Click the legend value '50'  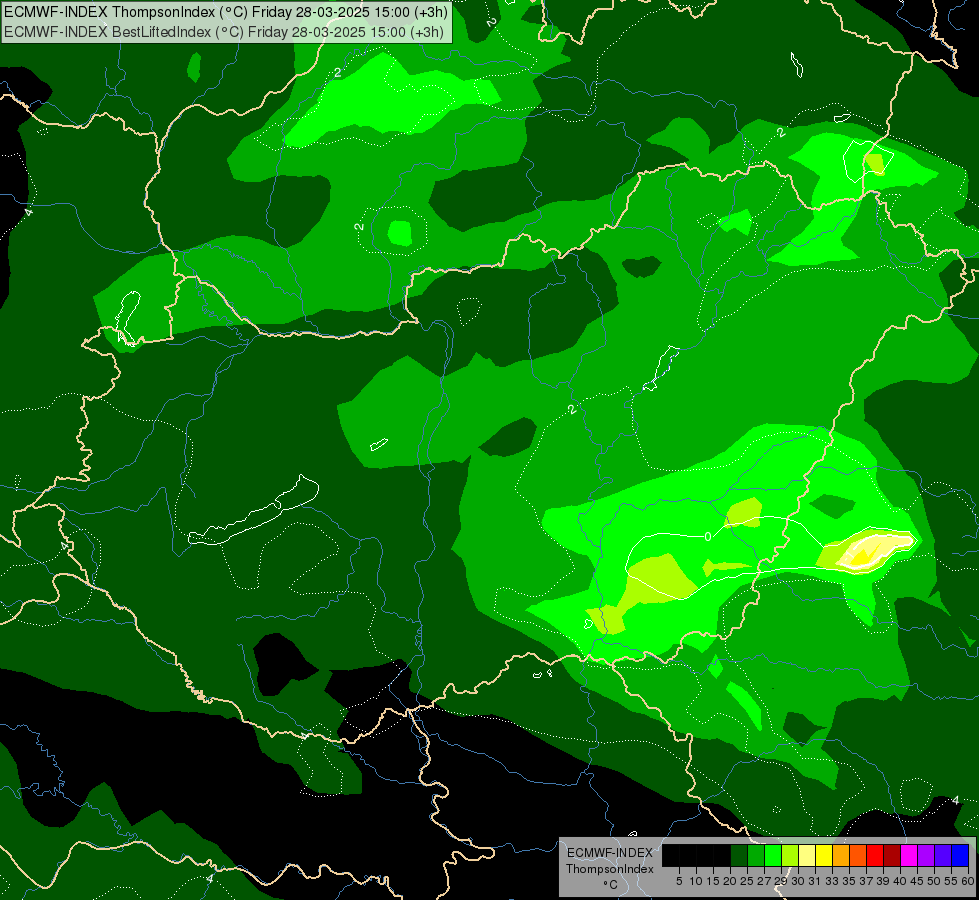(x=933, y=881)
